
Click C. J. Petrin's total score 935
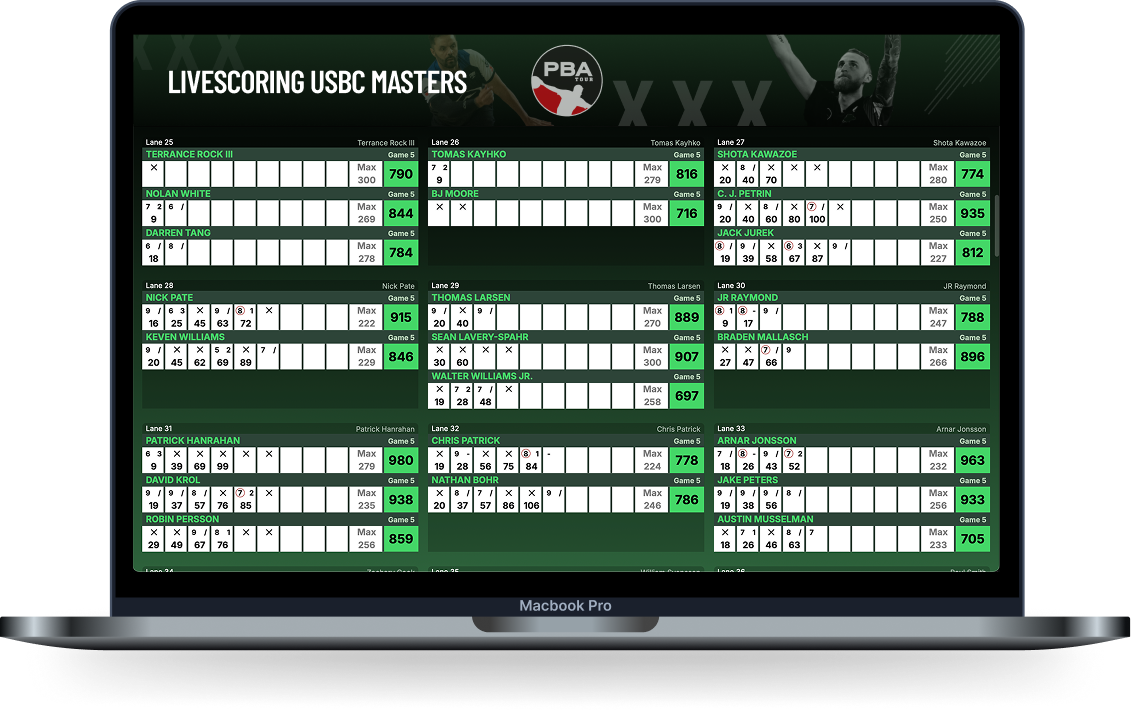point(972,213)
